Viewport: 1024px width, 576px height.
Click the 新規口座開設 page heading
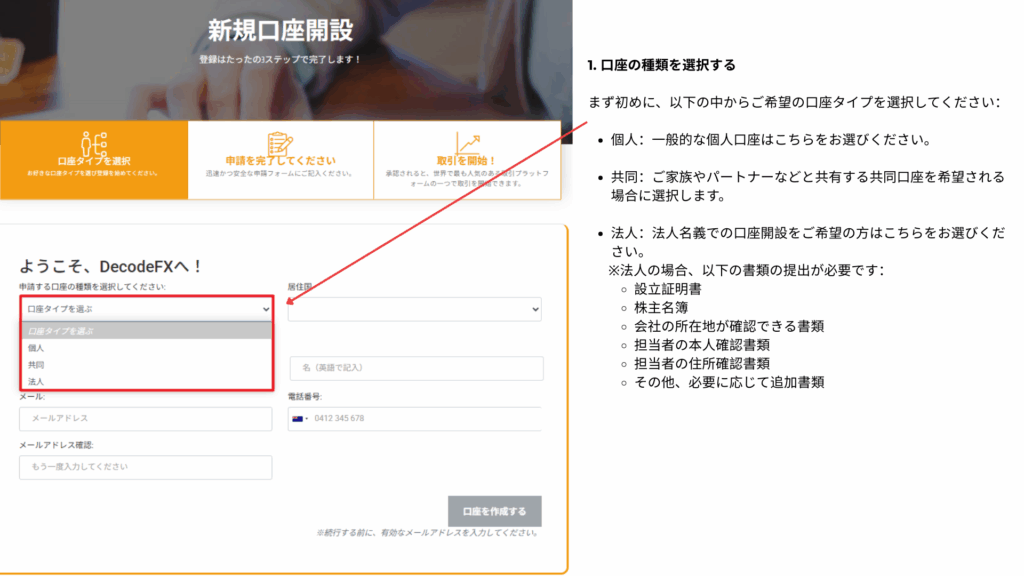point(280,30)
